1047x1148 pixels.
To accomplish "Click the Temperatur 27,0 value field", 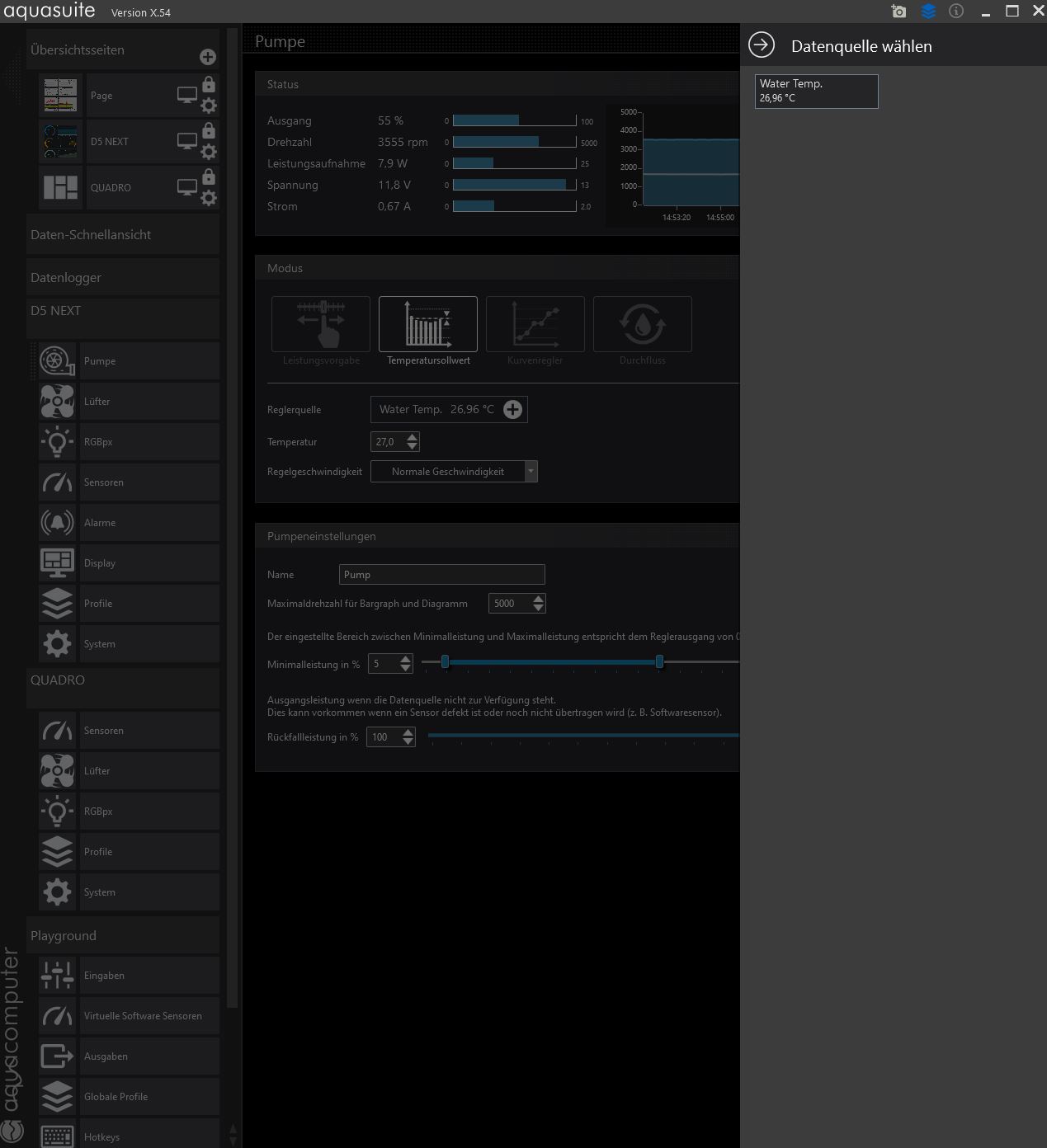I will [x=388, y=442].
